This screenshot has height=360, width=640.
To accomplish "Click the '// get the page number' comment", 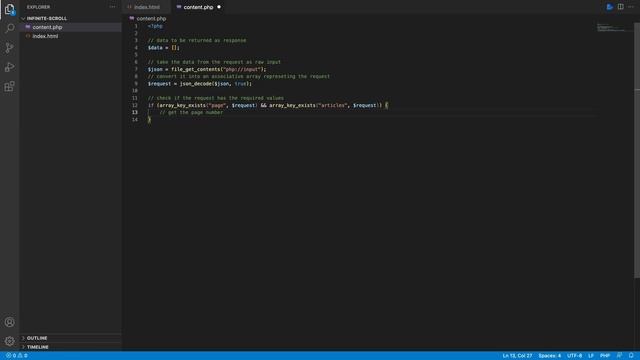I will coord(191,113).
